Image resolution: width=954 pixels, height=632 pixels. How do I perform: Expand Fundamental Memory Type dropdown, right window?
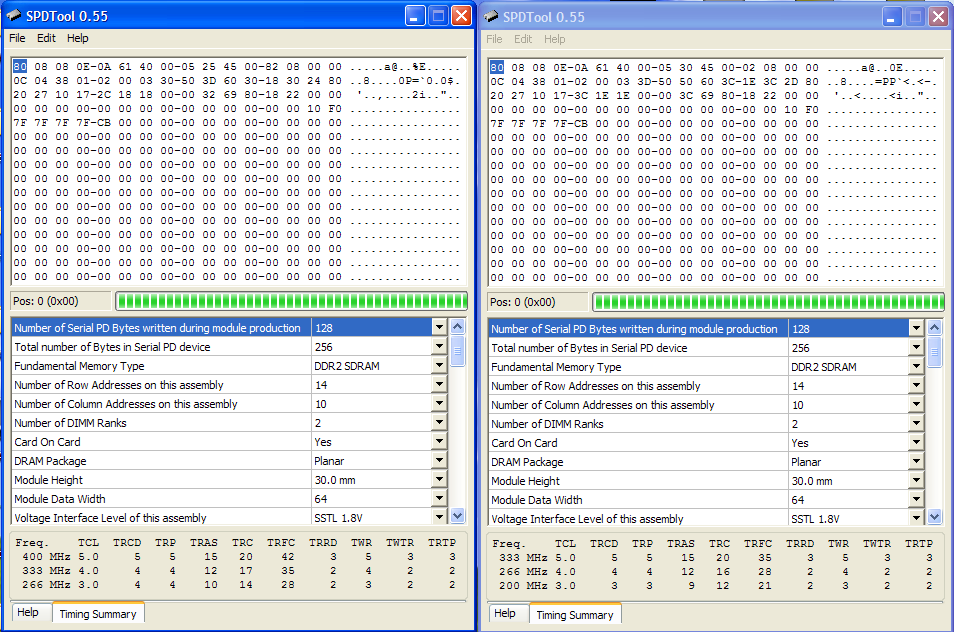pyautogui.click(x=916, y=366)
